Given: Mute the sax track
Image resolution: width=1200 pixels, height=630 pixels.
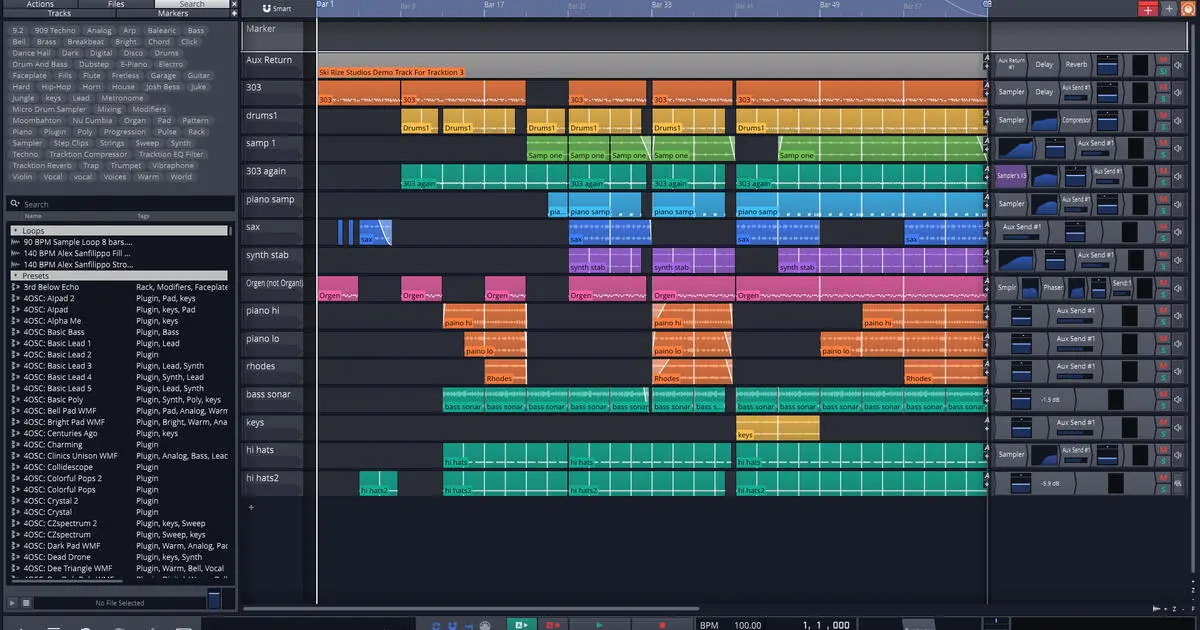Looking at the screenshot, I should point(1163,227).
